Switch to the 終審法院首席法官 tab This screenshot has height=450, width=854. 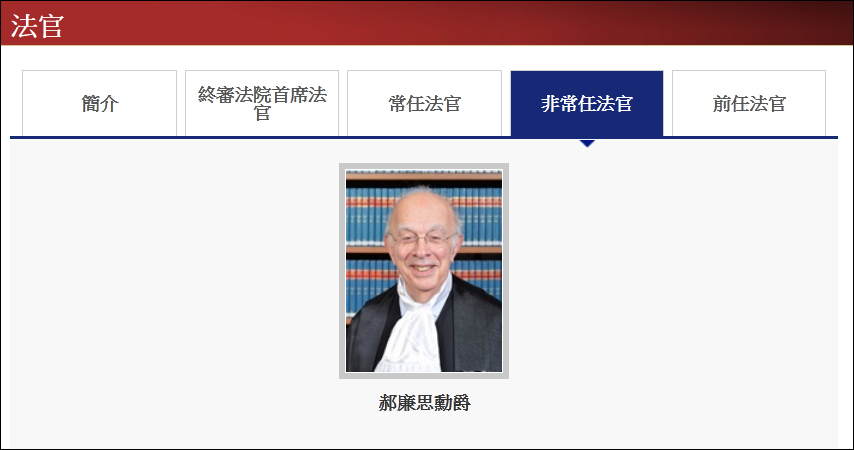pos(262,103)
